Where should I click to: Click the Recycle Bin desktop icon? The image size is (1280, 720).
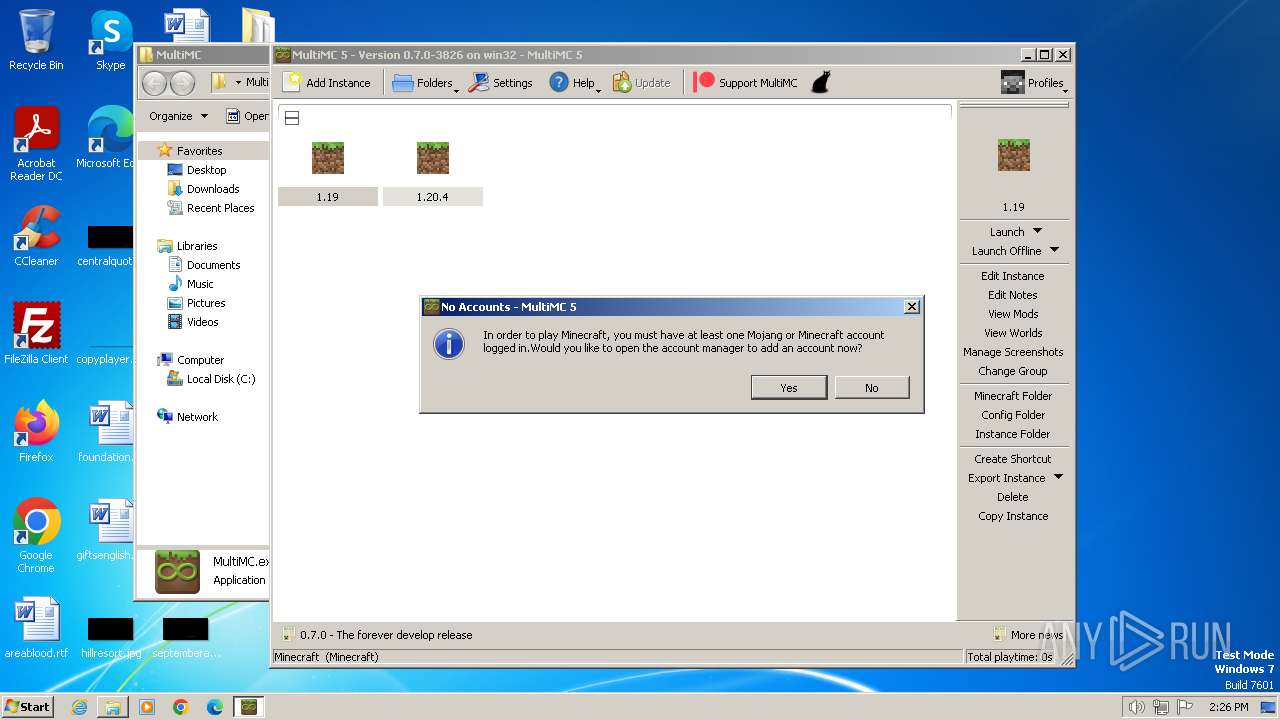[36, 40]
